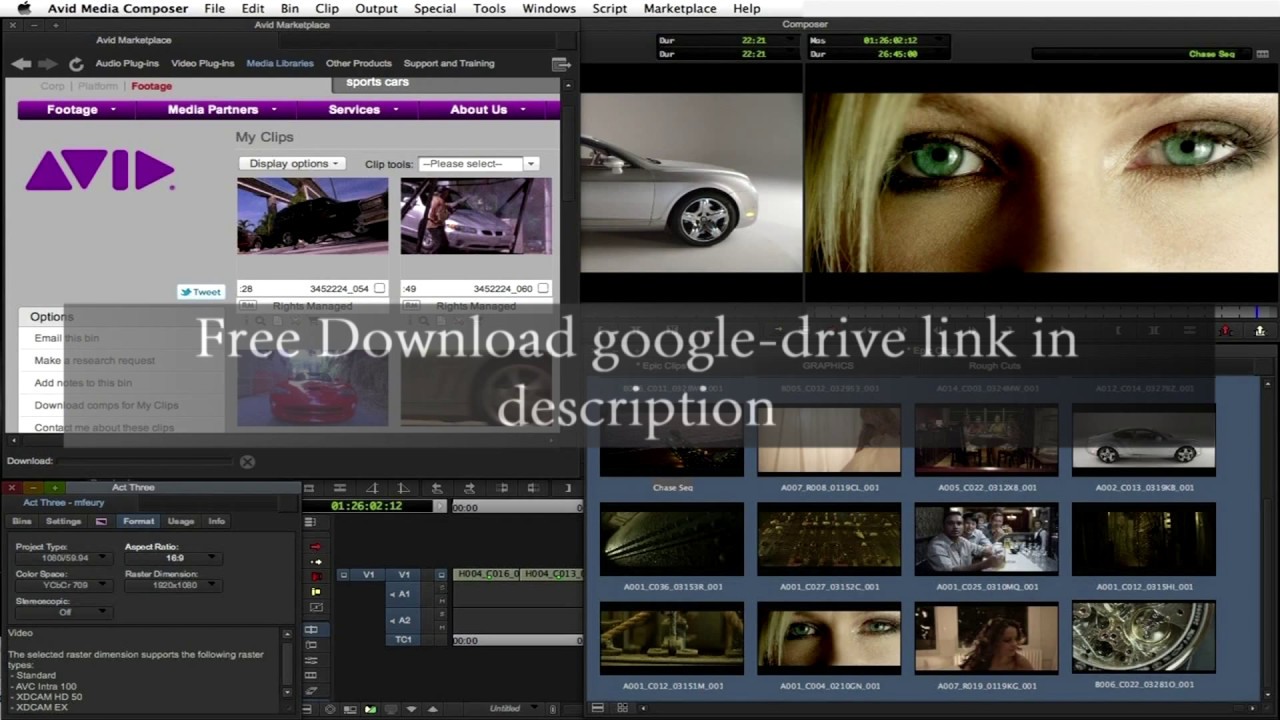Open the Marketplace menu in the menu bar
Viewport: 1280px width, 720px height.
pos(680,9)
